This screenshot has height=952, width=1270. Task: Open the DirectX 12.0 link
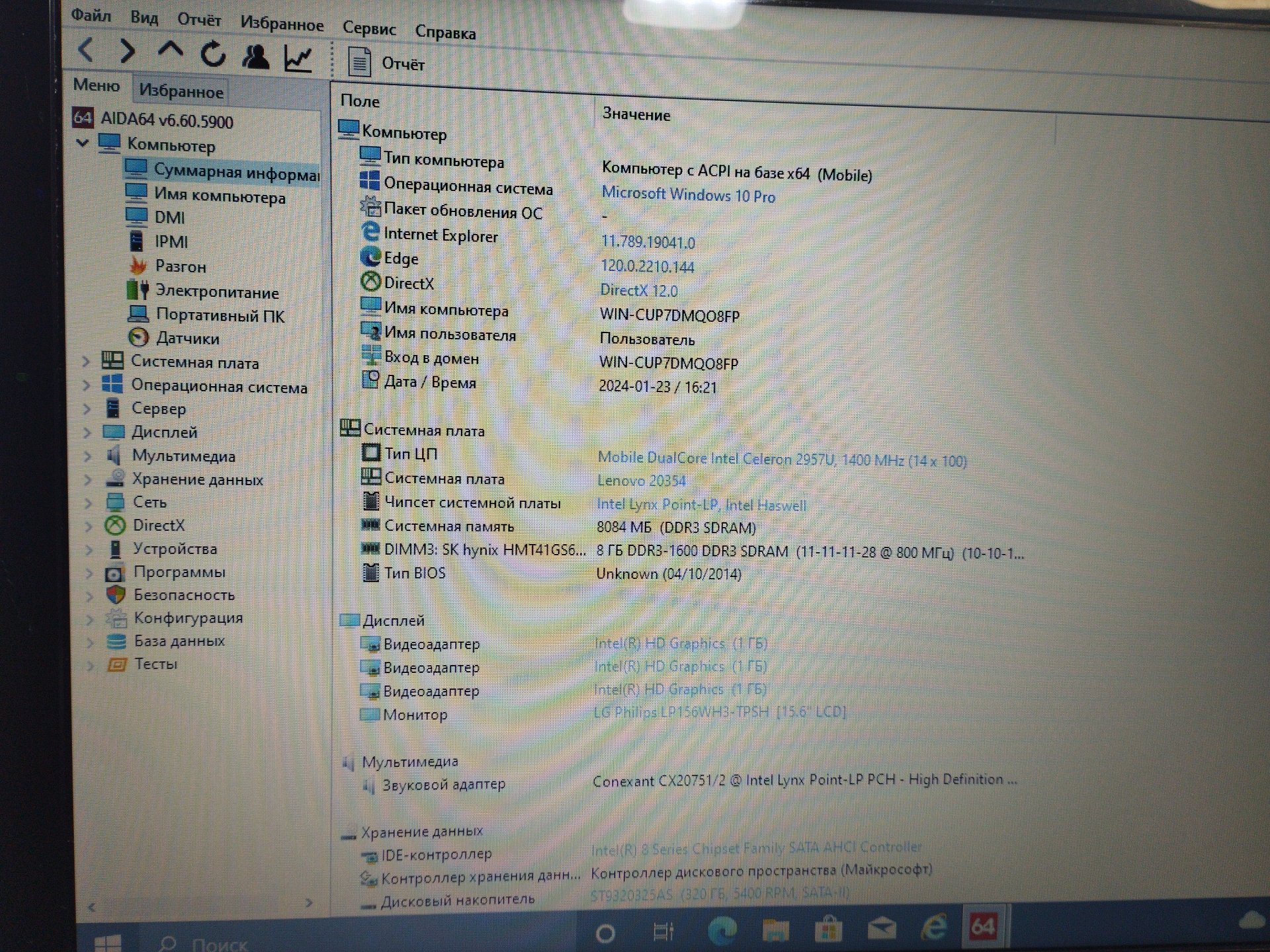pos(639,291)
